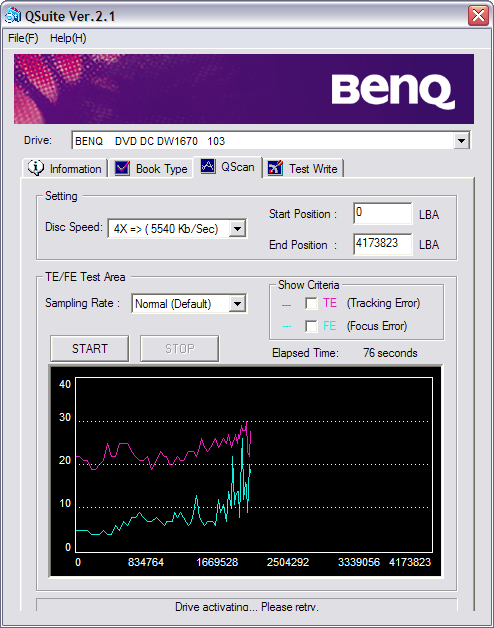Click the Disc Speed label
The image size is (494, 628).
coord(74,227)
